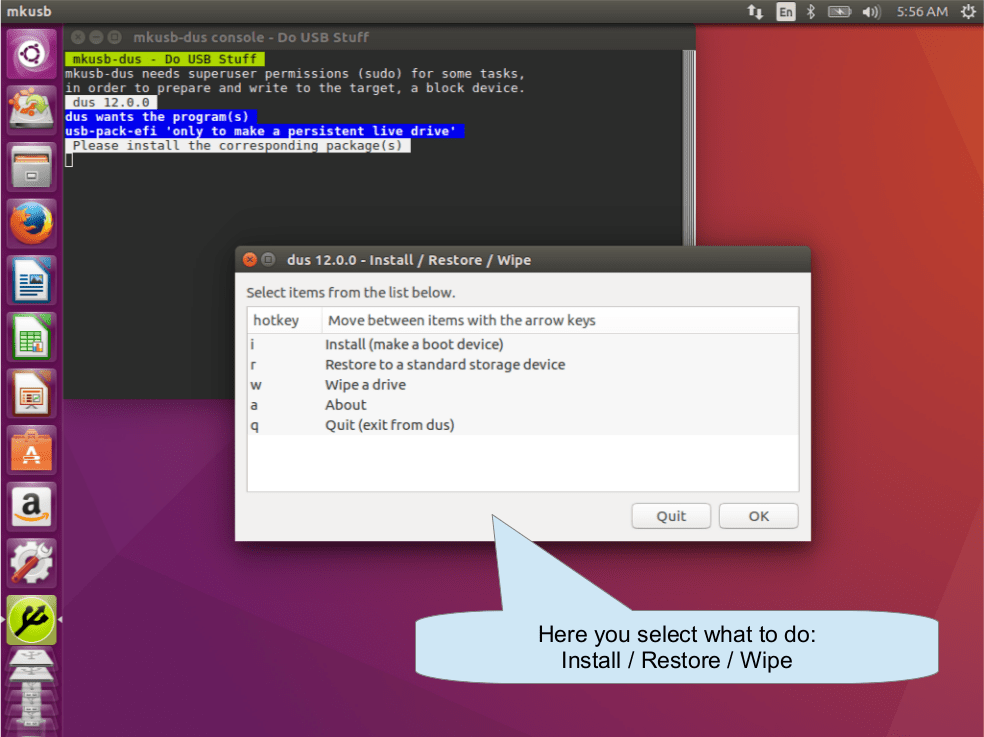Click the Quit button in the dialog
Image resolution: width=984 pixels, height=737 pixels.
pyautogui.click(x=671, y=516)
